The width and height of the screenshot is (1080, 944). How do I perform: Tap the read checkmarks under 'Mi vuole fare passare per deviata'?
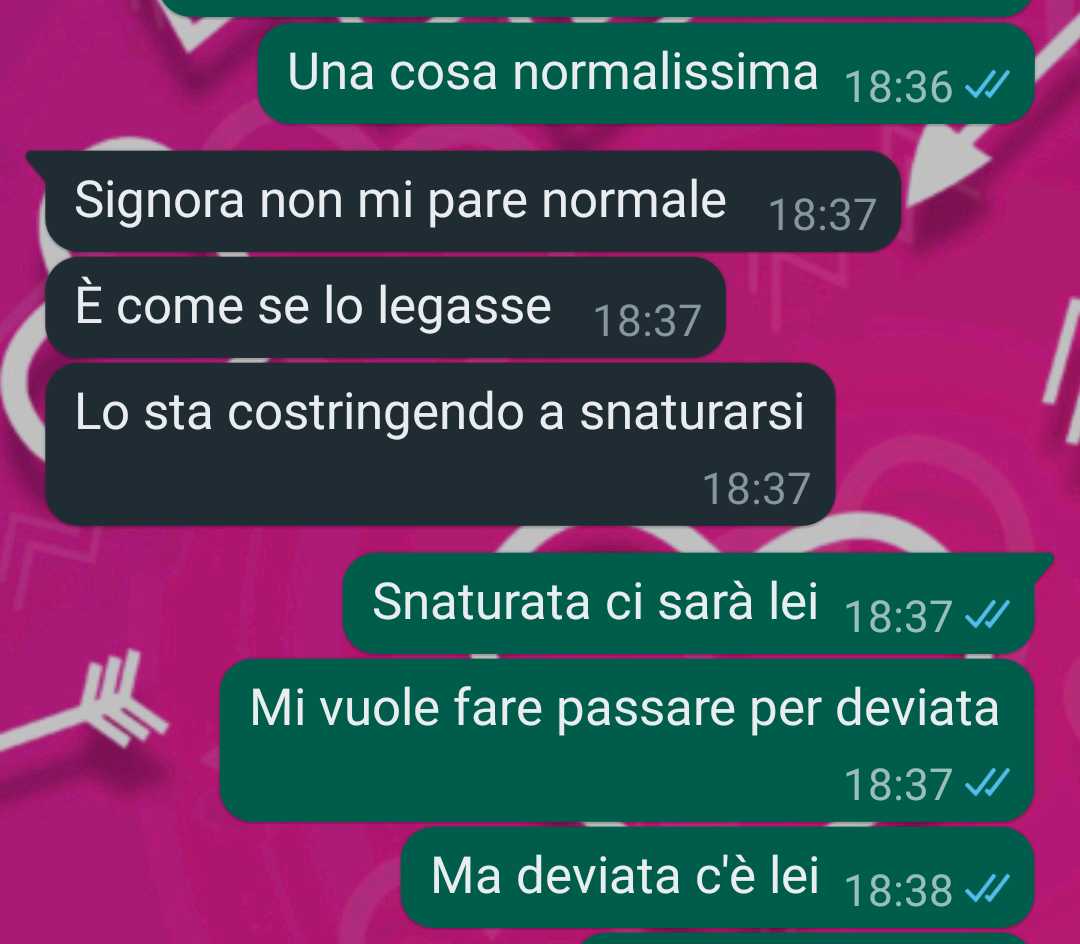987,783
